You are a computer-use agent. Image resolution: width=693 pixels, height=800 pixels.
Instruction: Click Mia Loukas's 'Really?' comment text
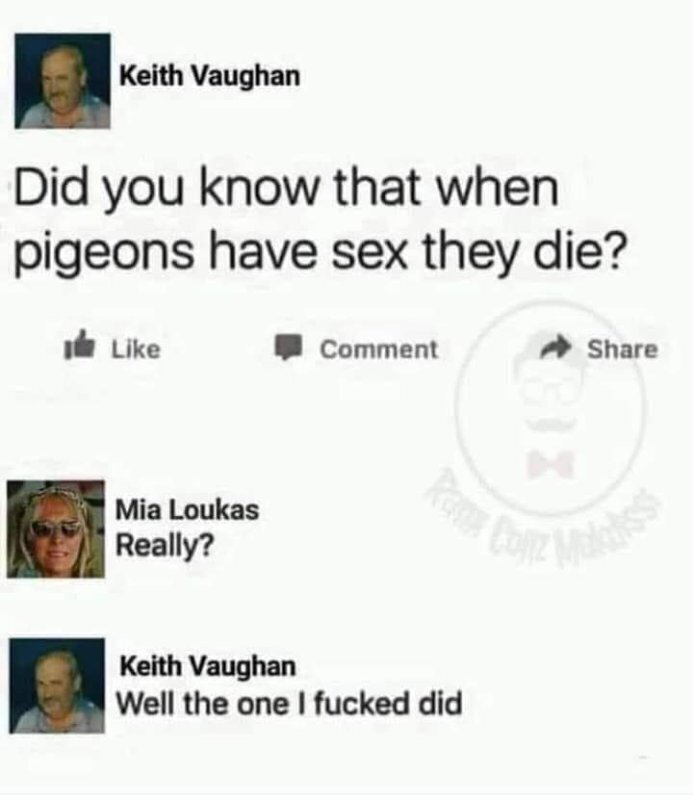pyautogui.click(x=165, y=545)
